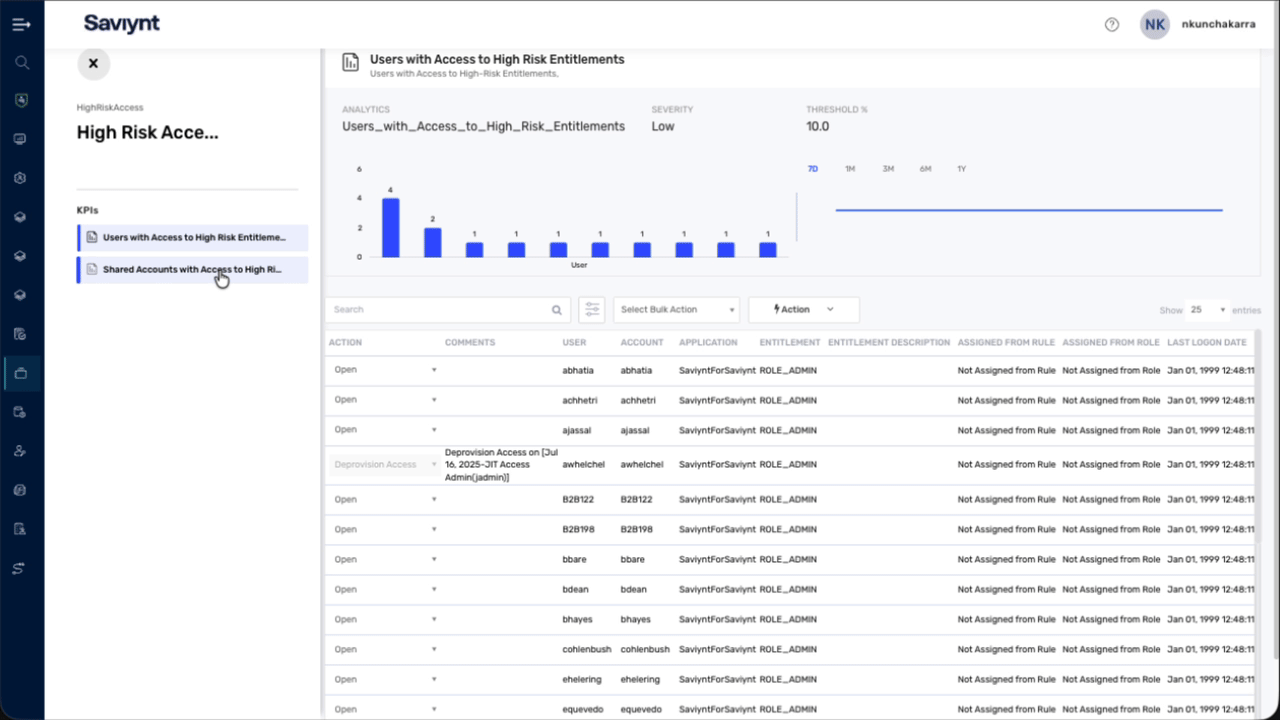The image size is (1280, 720).
Task: Select the Users with Access to High Risk KPI
Action: click(193, 238)
